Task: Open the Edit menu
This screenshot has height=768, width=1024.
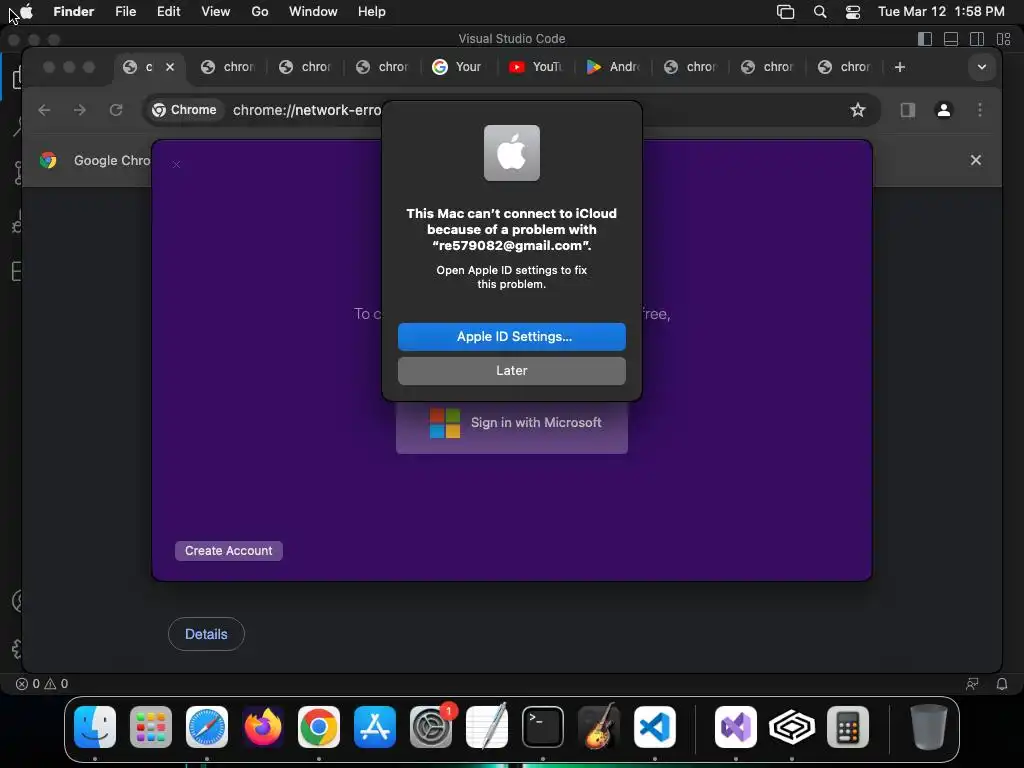Action: pos(168,12)
